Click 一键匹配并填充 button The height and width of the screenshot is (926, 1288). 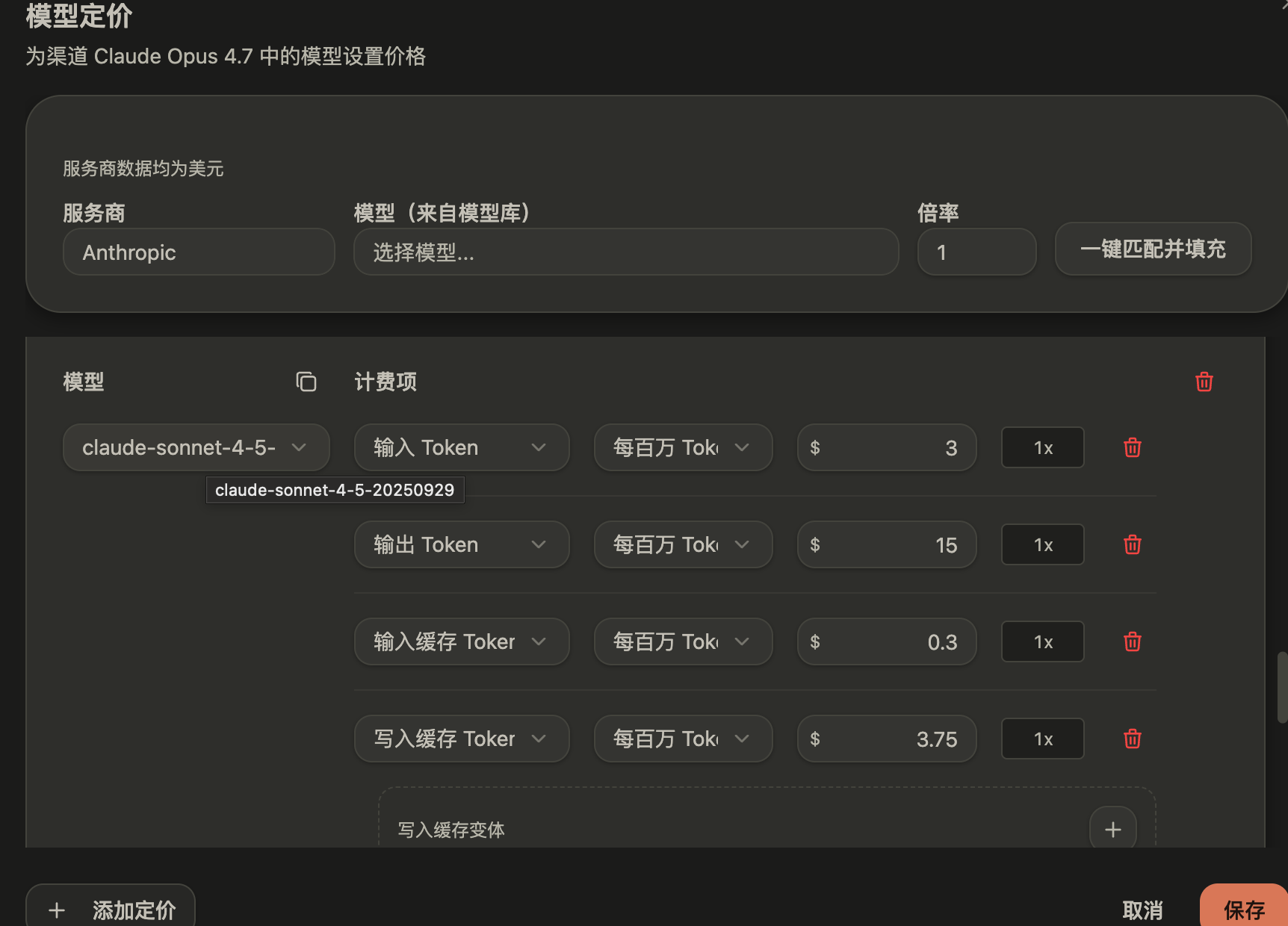click(x=1153, y=249)
